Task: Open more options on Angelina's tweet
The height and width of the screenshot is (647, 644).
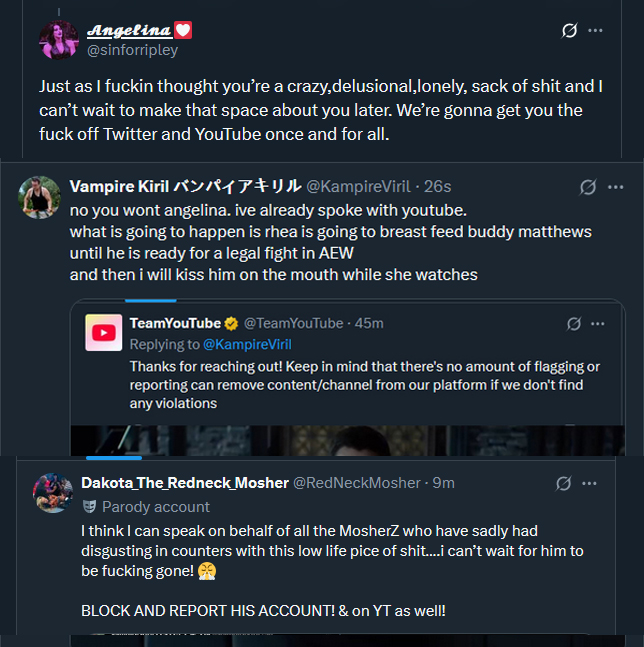Action: coord(596,31)
